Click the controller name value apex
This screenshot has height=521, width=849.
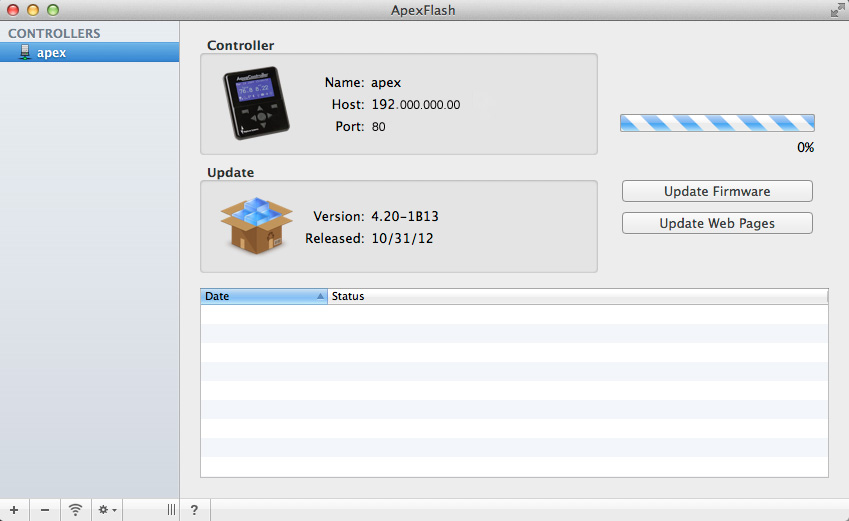386,83
